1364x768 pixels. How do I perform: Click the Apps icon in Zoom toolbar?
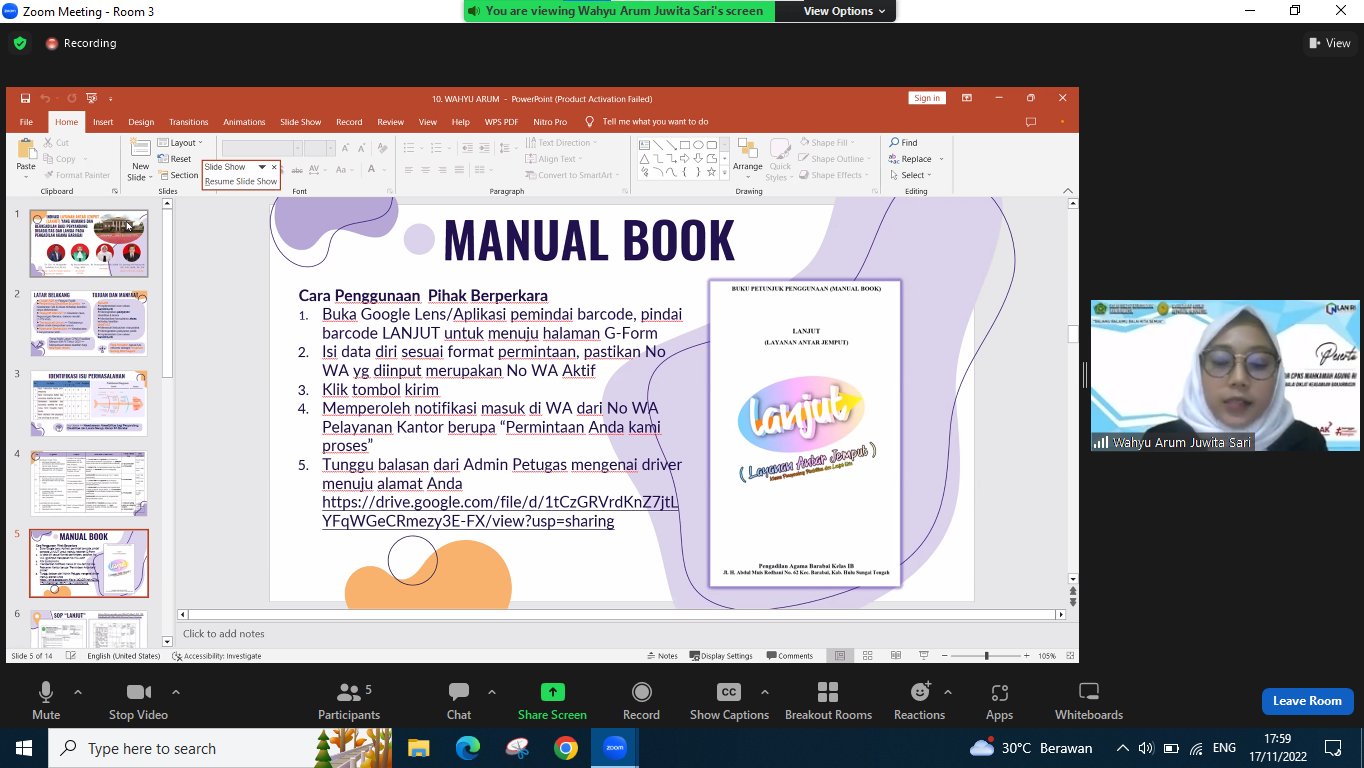999,700
